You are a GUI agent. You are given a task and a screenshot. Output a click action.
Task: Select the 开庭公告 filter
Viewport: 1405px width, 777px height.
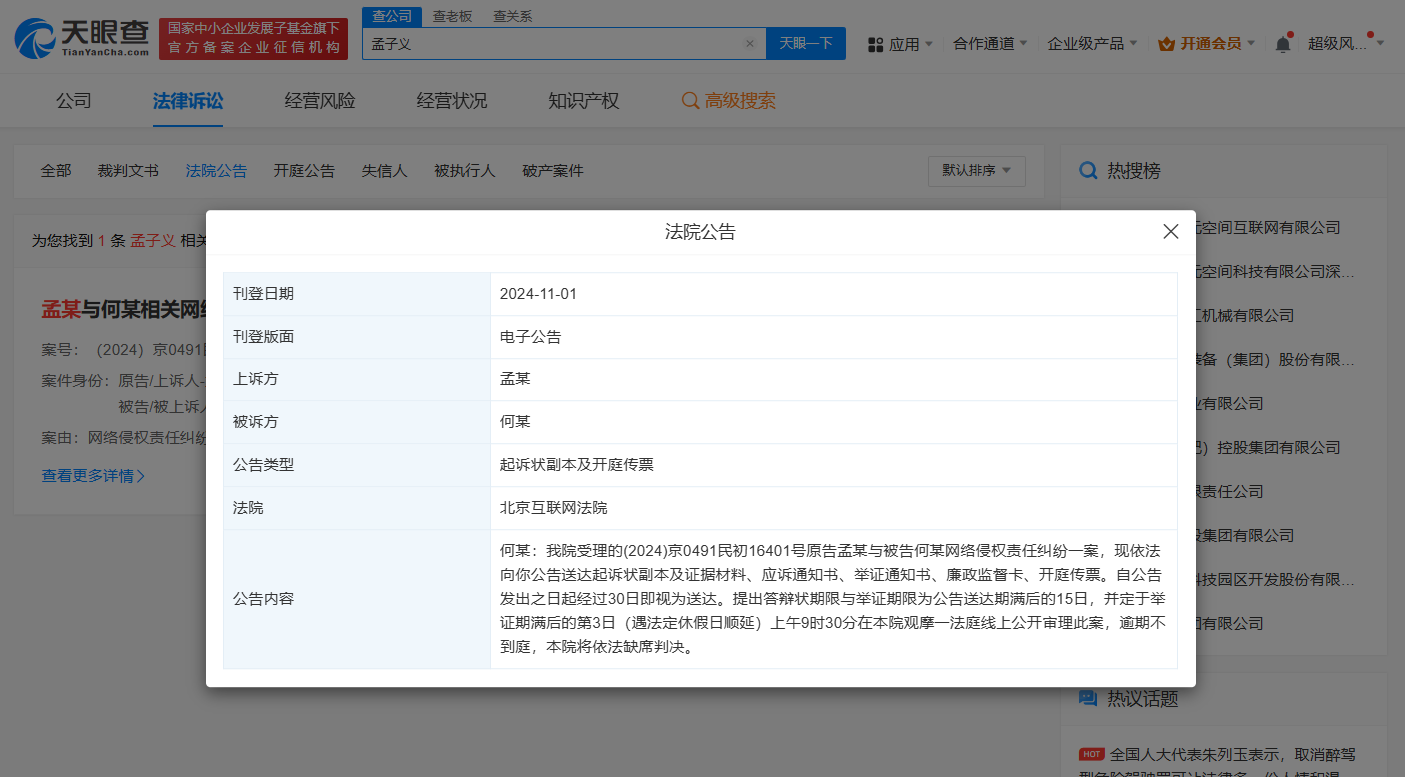point(304,171)
